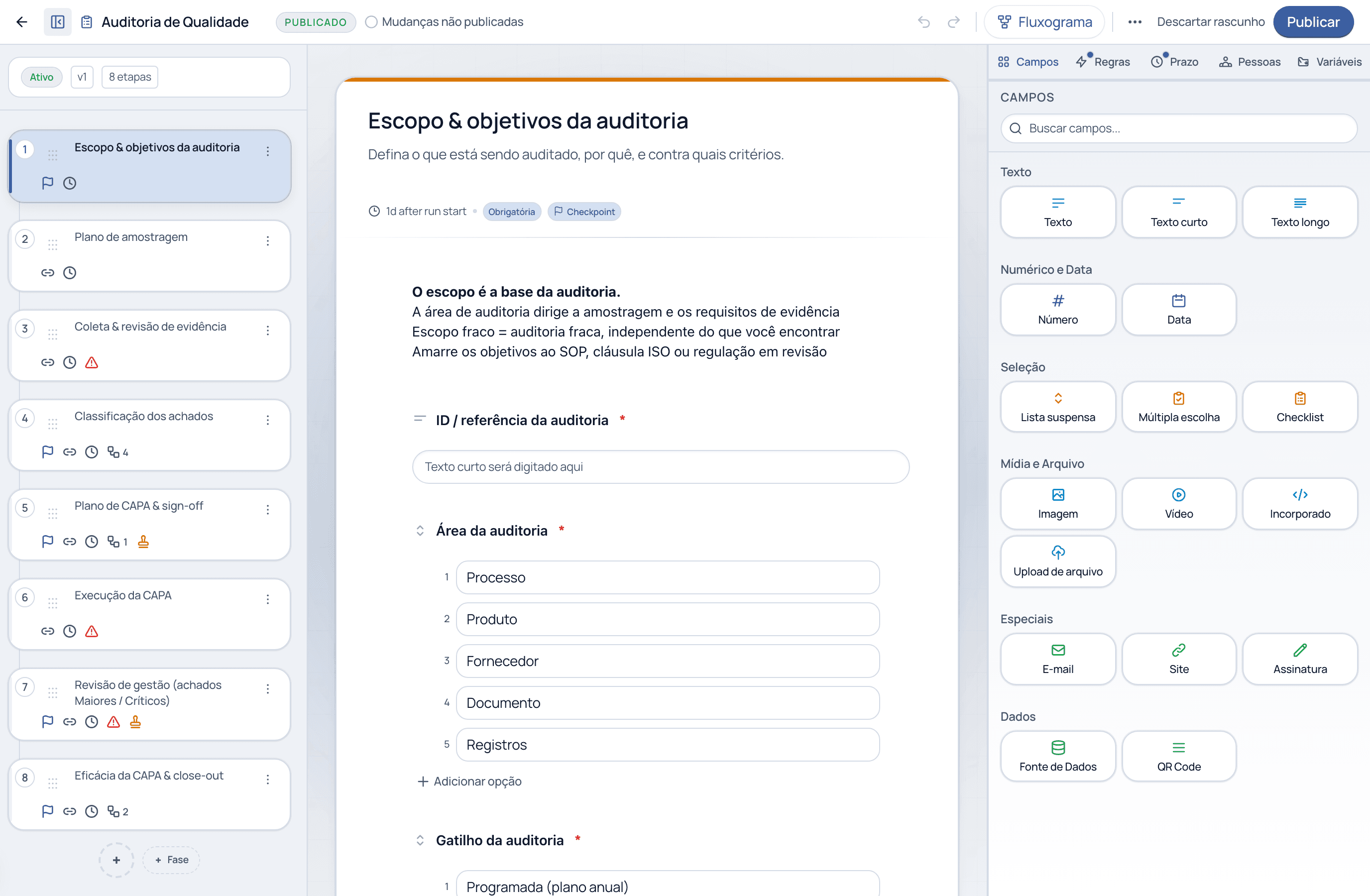
Task: Add a Vídeo field
Action: coord(1179,504)
